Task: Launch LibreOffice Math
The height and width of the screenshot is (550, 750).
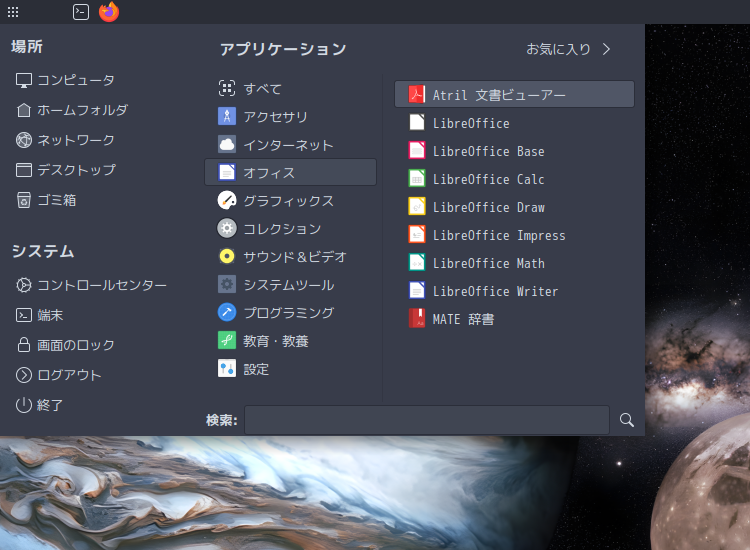Action: point(514,263)
